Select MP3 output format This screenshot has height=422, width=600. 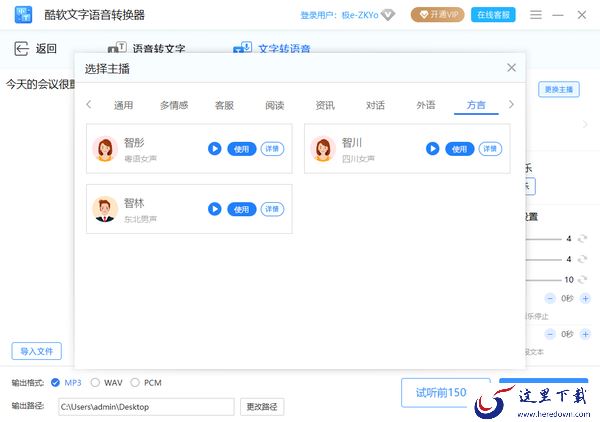click(66, 383)
